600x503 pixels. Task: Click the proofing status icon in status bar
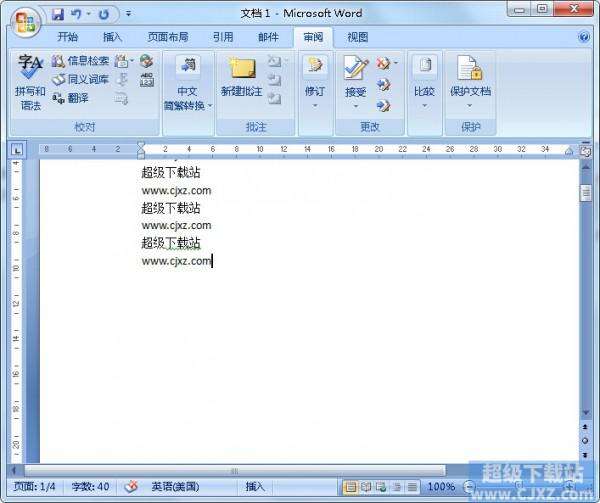click(x=131, y=487)
